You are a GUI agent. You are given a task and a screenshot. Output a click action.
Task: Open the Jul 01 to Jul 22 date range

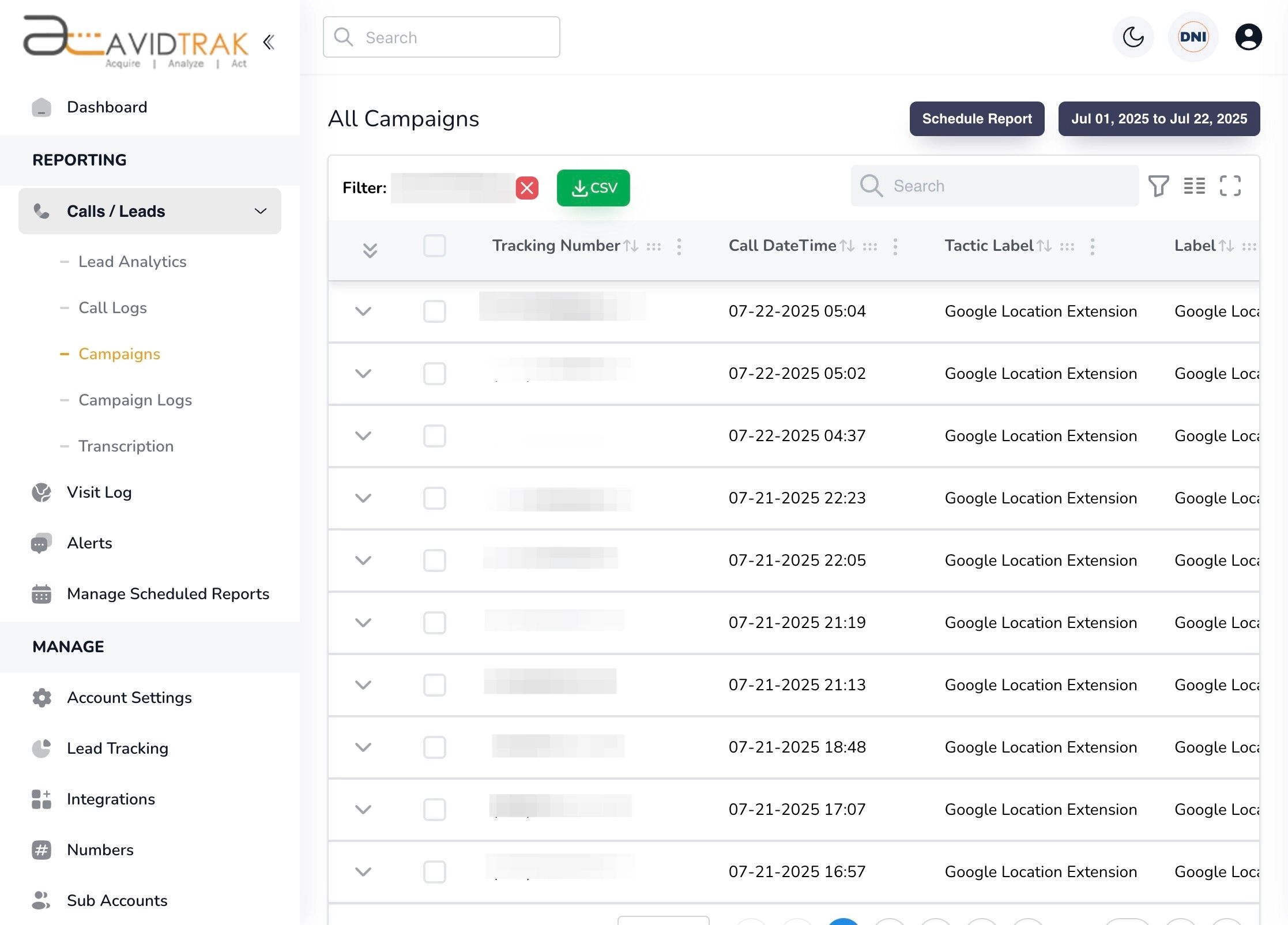point(1159,119)
